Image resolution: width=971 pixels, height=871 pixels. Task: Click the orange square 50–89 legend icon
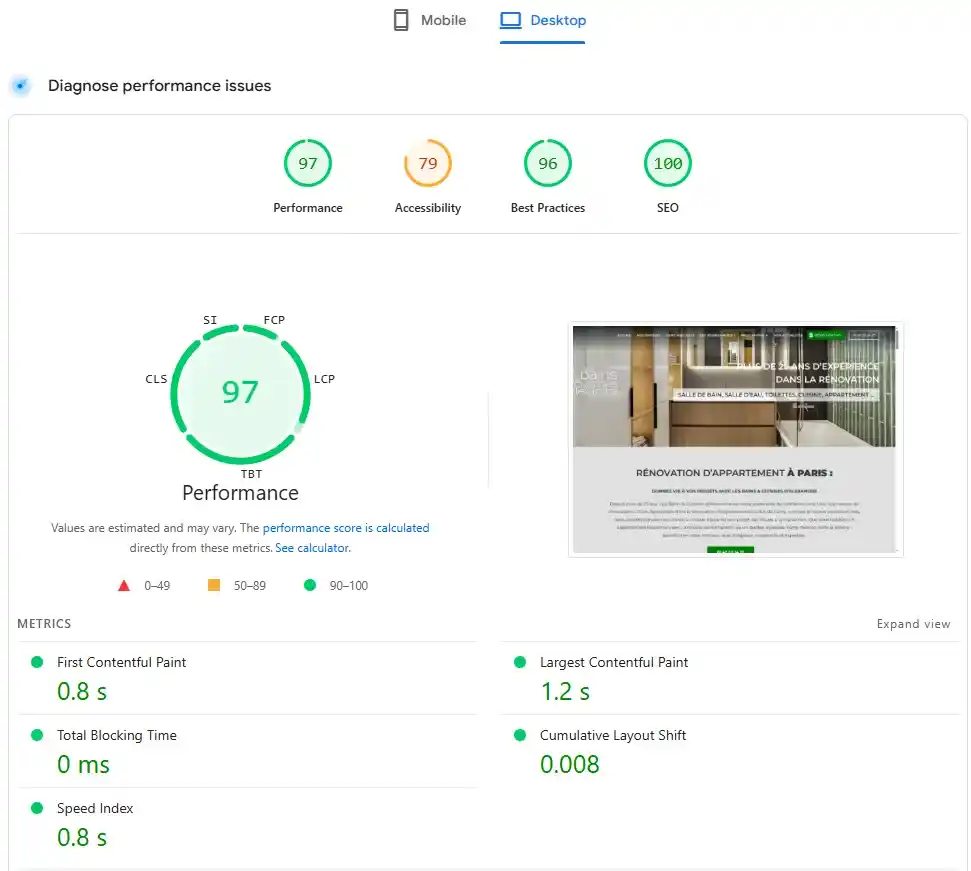click(x=214, y=586)
